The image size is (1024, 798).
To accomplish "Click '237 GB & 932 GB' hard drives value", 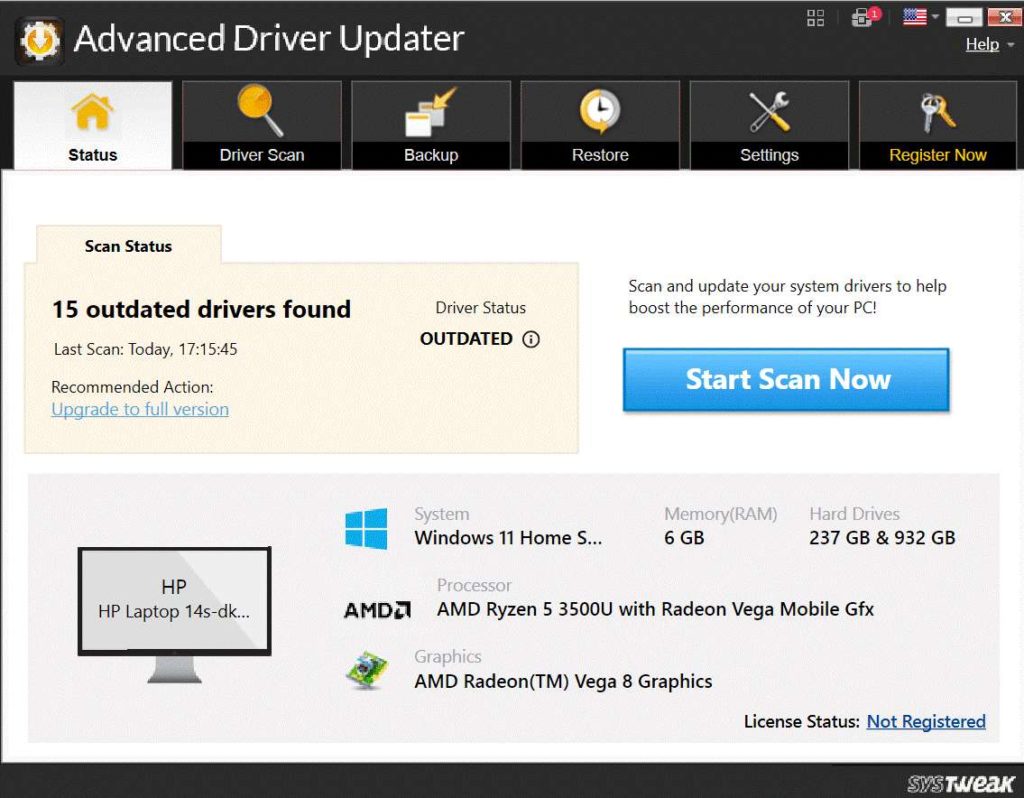I will tap(882, 538).
